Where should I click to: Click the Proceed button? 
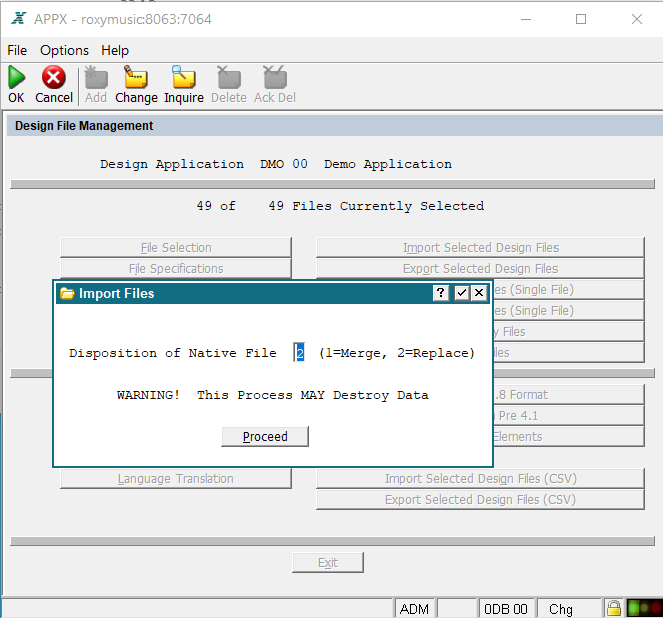pos(265,436)
